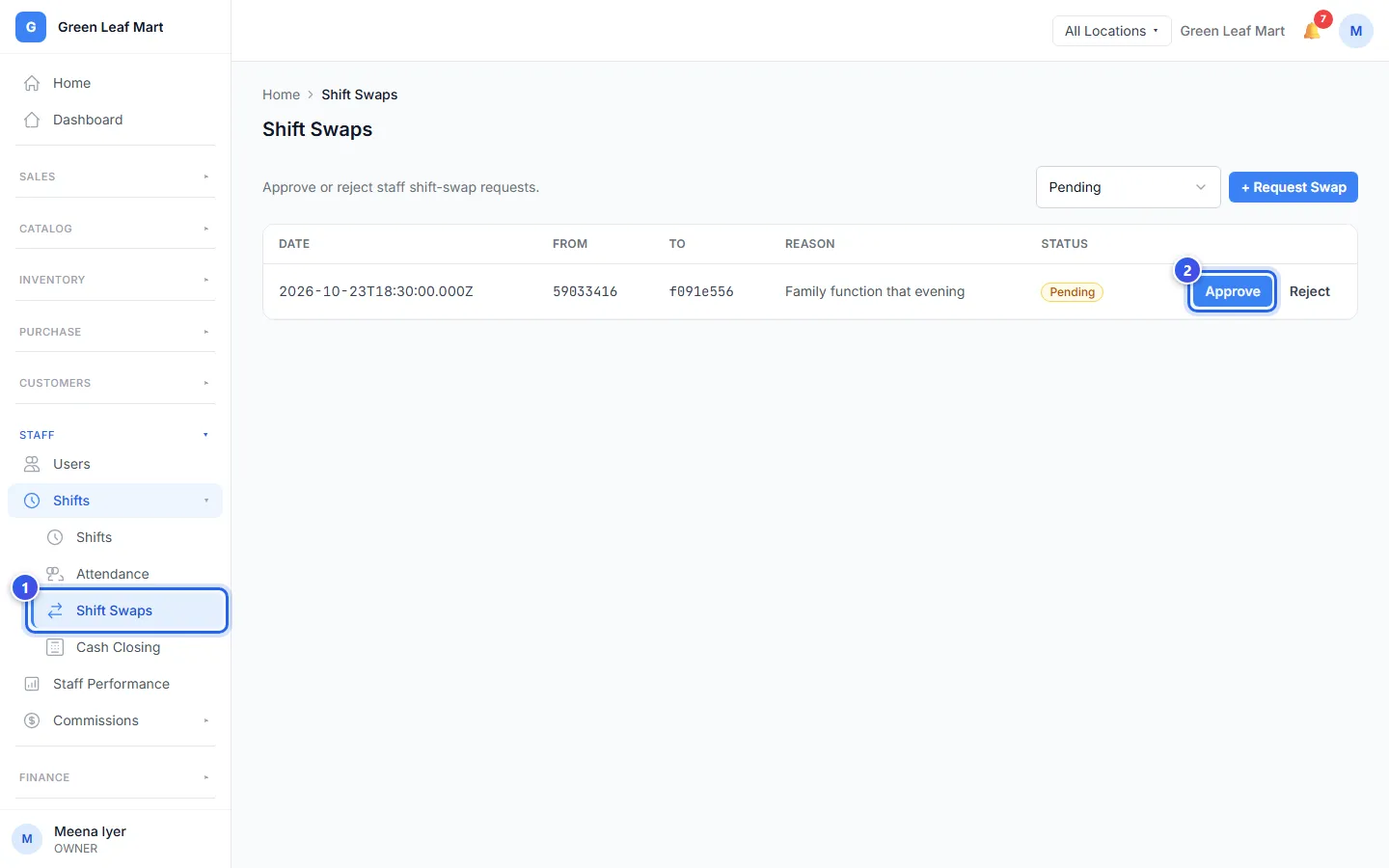Screen dimensions: 1389x868
Task: Click Meena Iyer's avatar in sidebar footer
Action: 27,839
